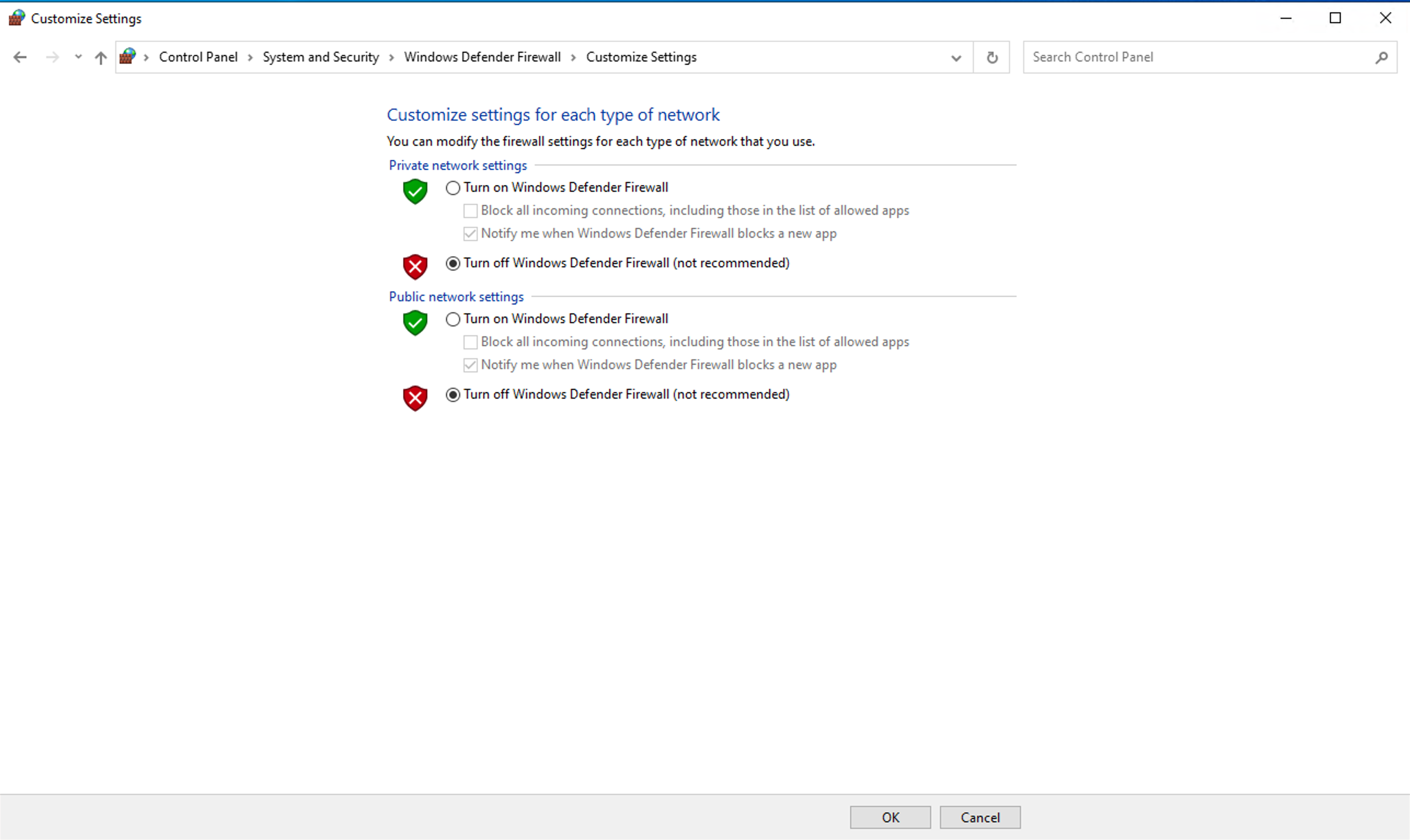This screenshot has height=840, width=1410.
Task: Discard changes with the Cancel button
Action: tap(980, 818)
